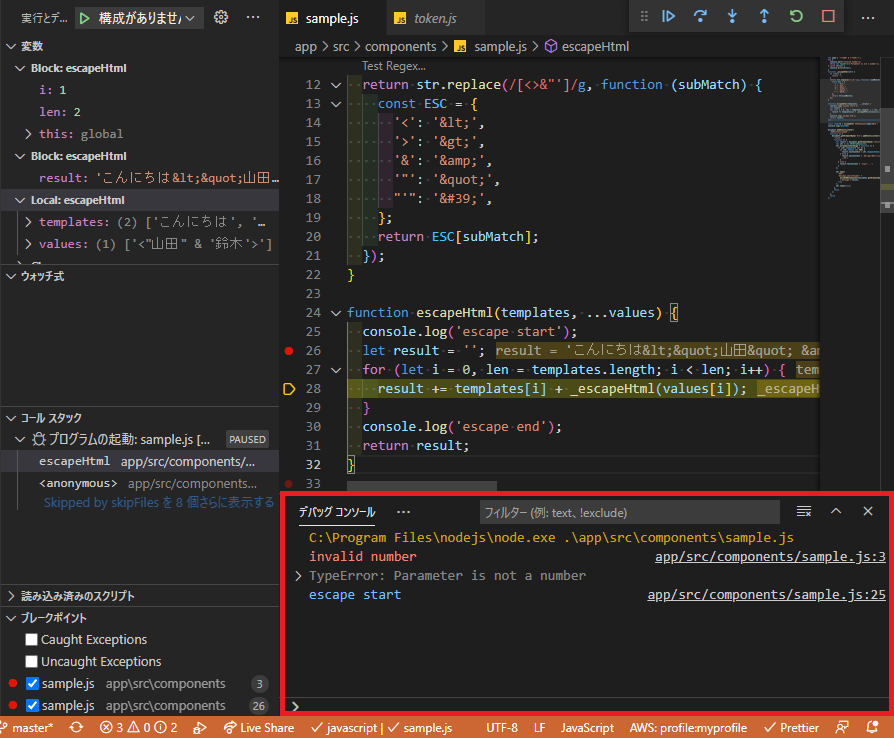Image resolution: width=894 pixels, height=738 pixels.
Task: Continue execution in the debug toolbar
Action: point(668,17)
